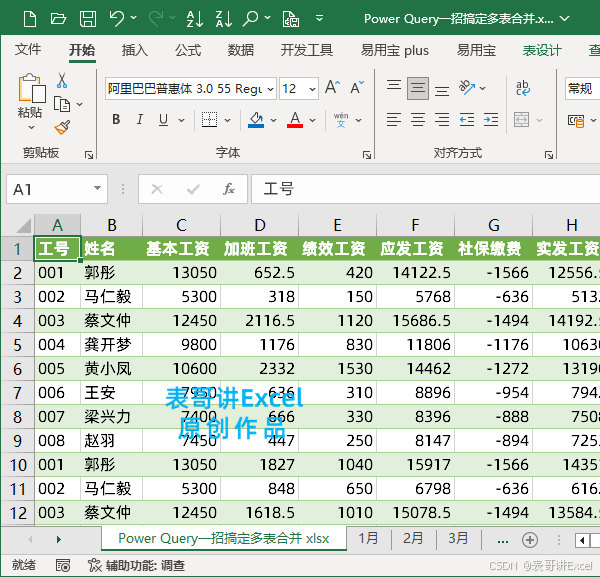Open the search magnifier tool

(x=251, y=19)
